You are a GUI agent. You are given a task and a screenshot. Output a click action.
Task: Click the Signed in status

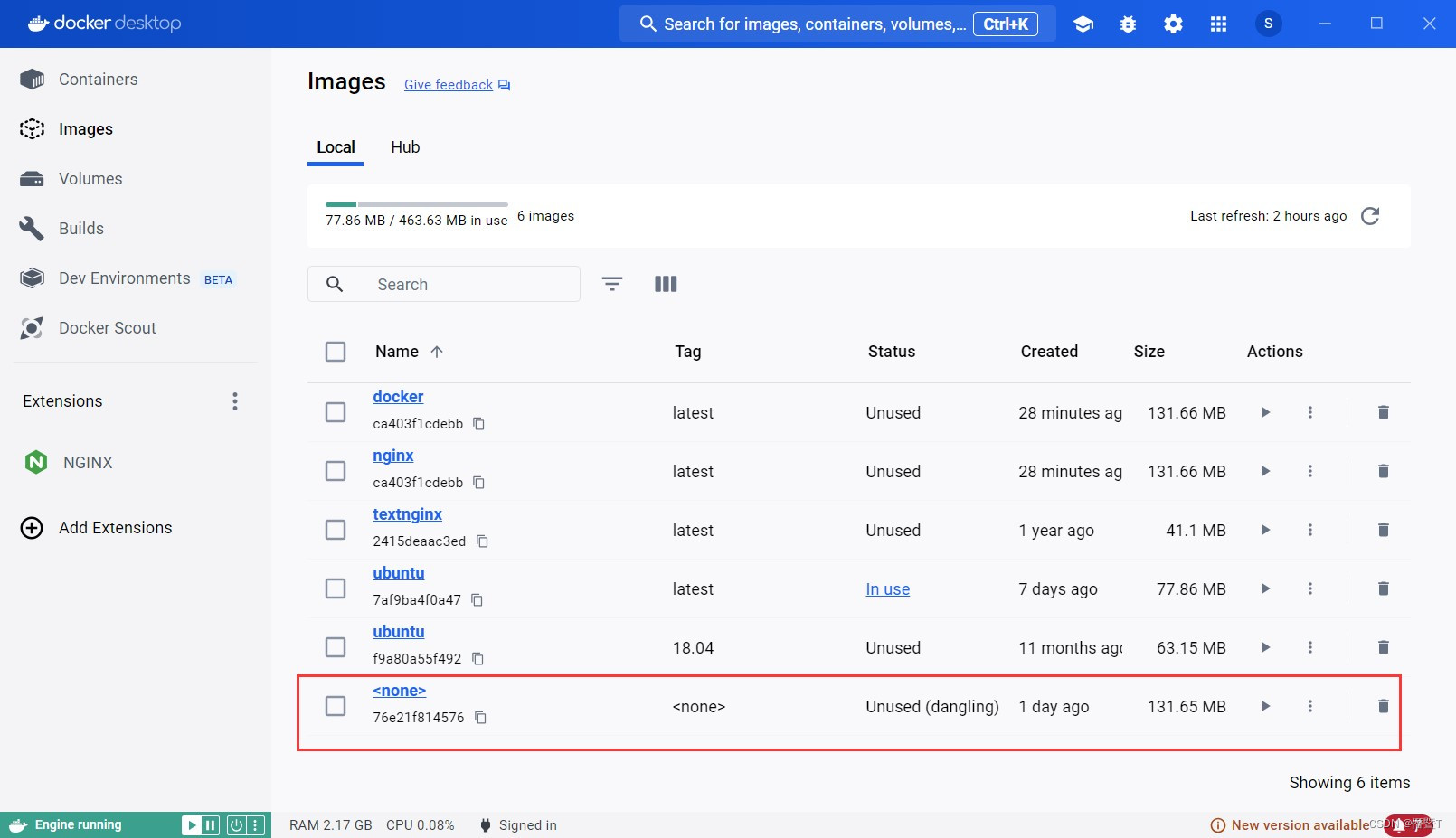click(518, 825)
